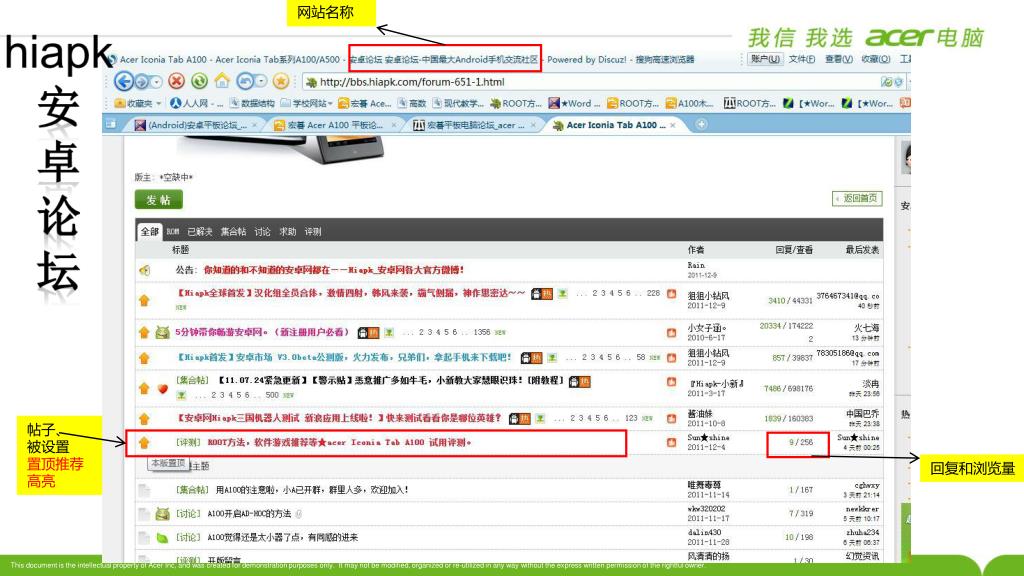Open 汉化组 thread in new window icon
Viewport: 1024px width, 576px height.
tap(671, 294)
